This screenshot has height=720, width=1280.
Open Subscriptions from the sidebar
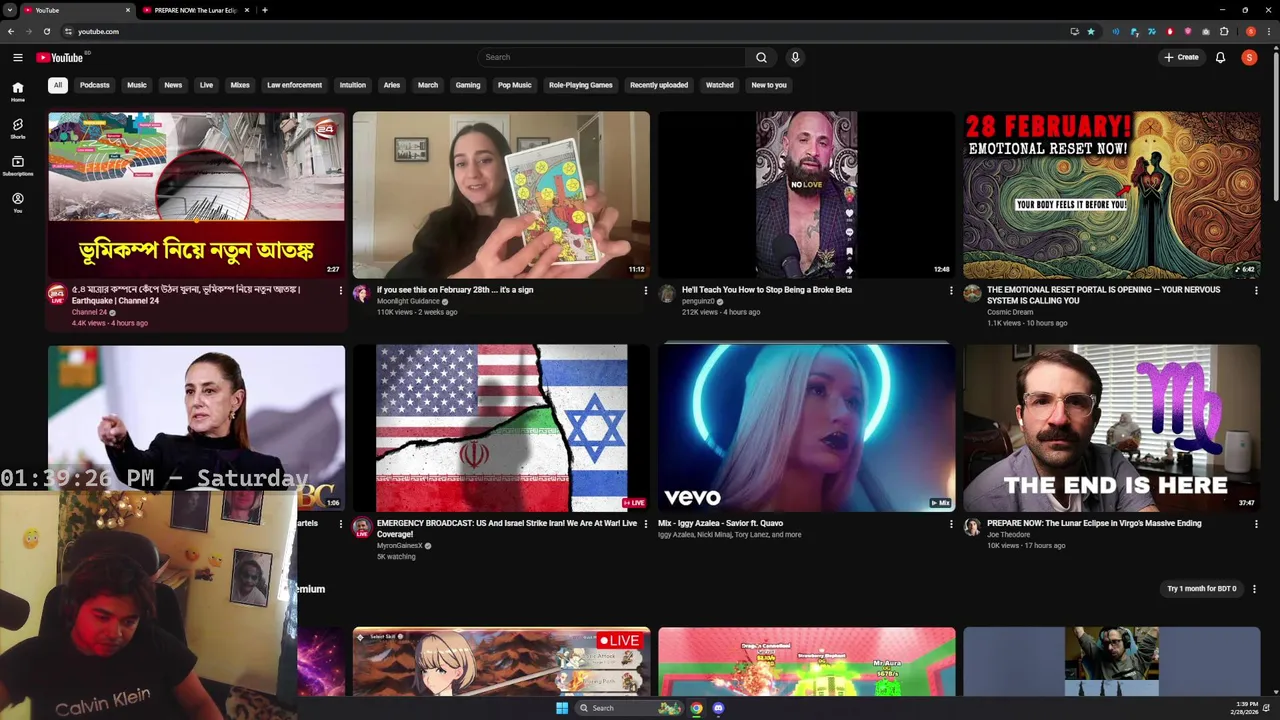point(17,165)
